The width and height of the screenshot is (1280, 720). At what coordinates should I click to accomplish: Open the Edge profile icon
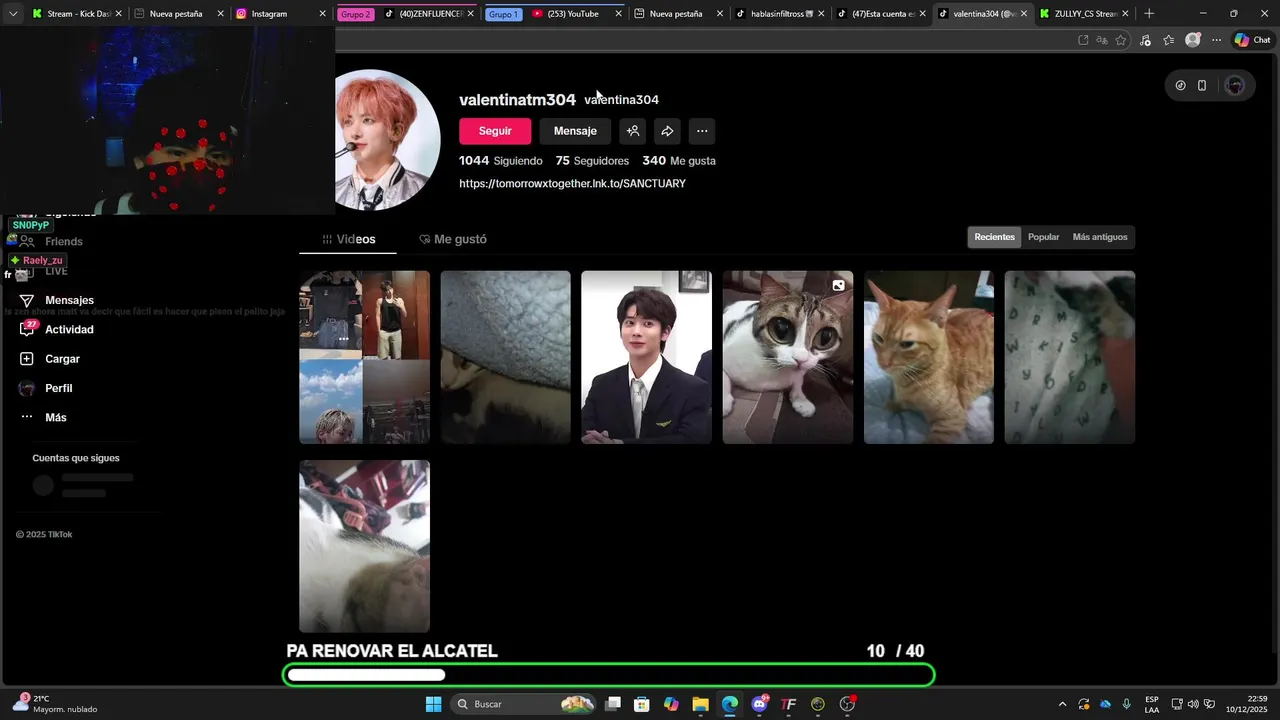1192,40
